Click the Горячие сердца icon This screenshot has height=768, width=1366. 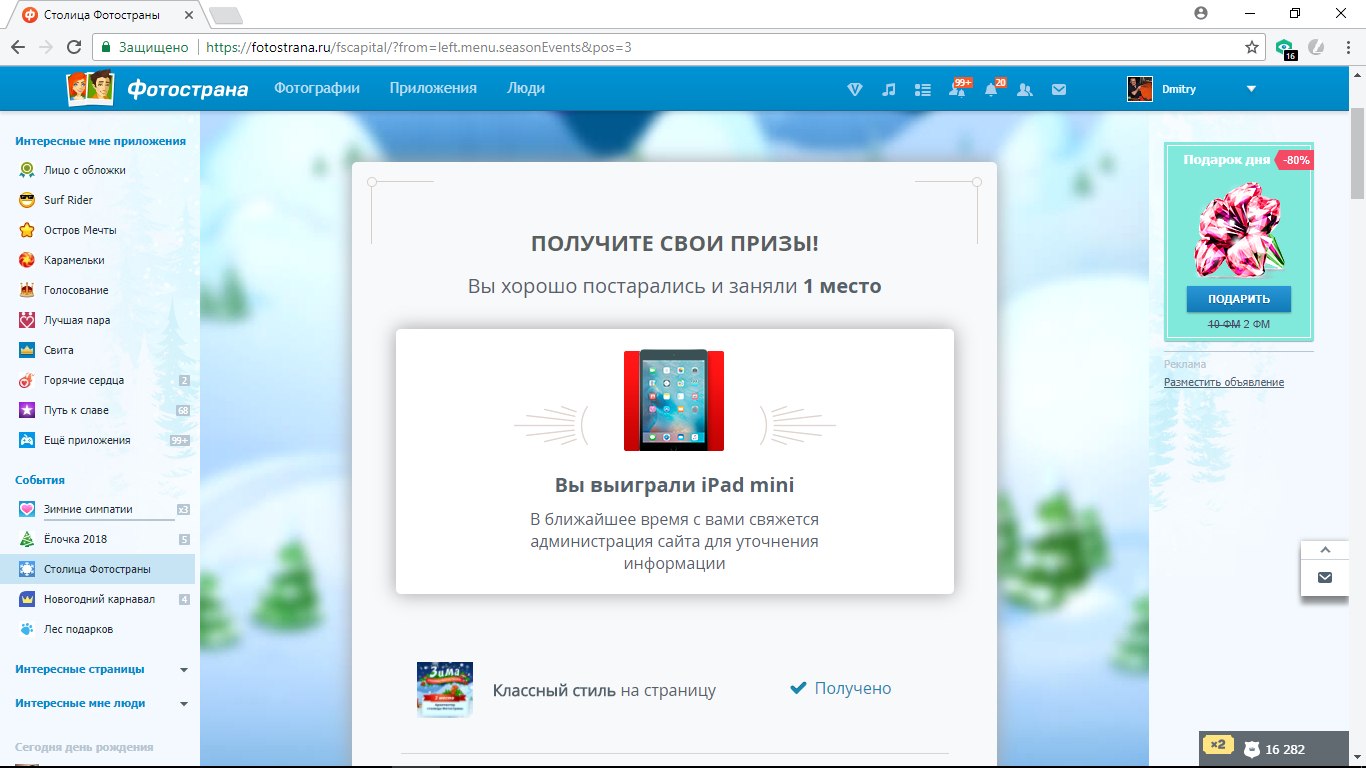27,380
